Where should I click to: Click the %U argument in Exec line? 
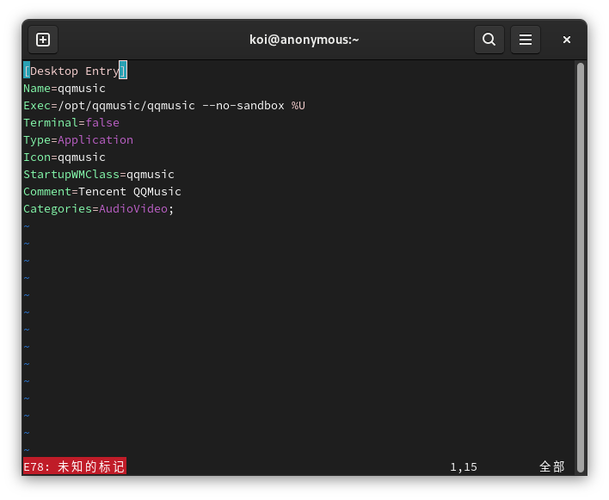coord(298,106)
